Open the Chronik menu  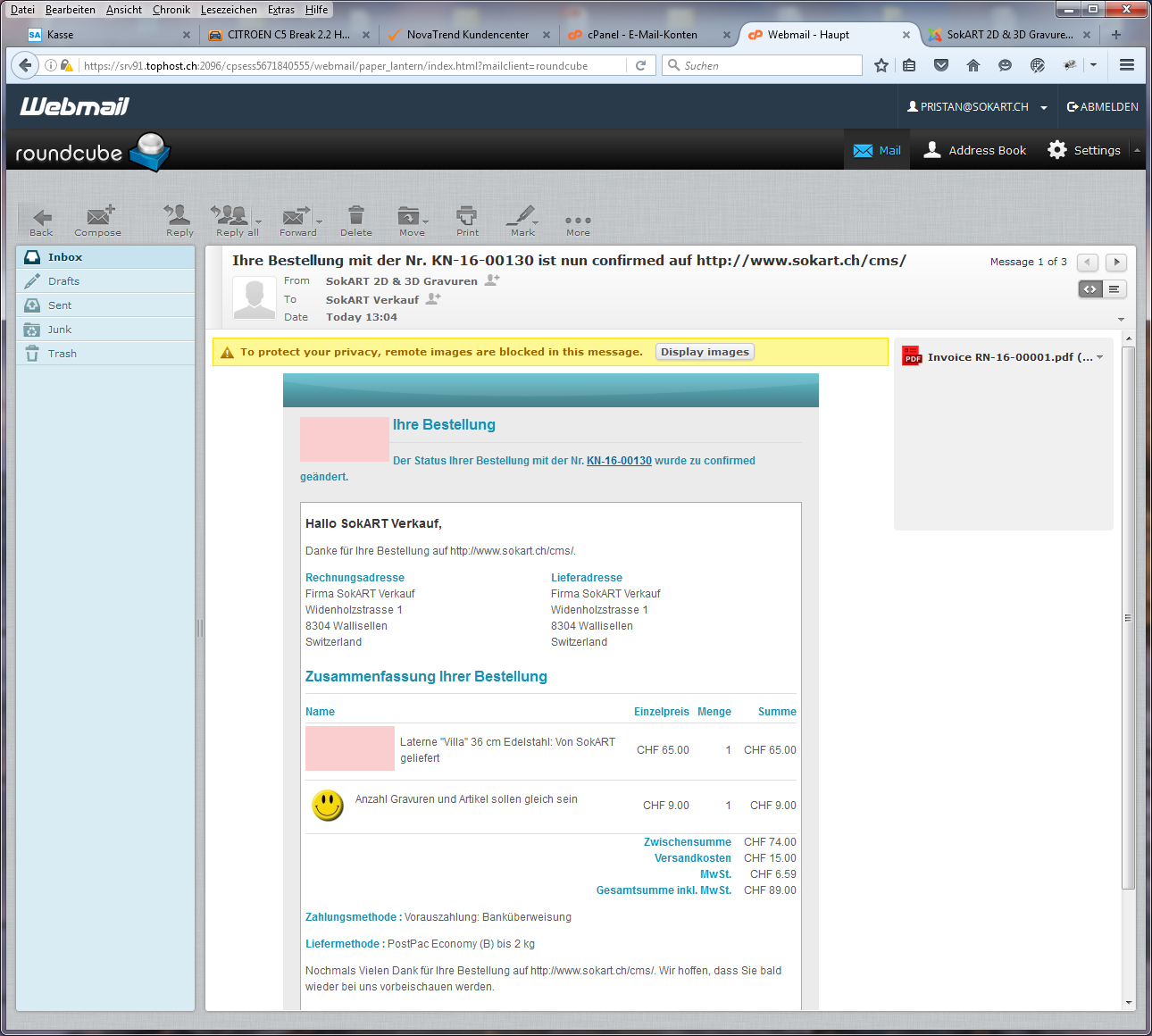tap(171, 10)
